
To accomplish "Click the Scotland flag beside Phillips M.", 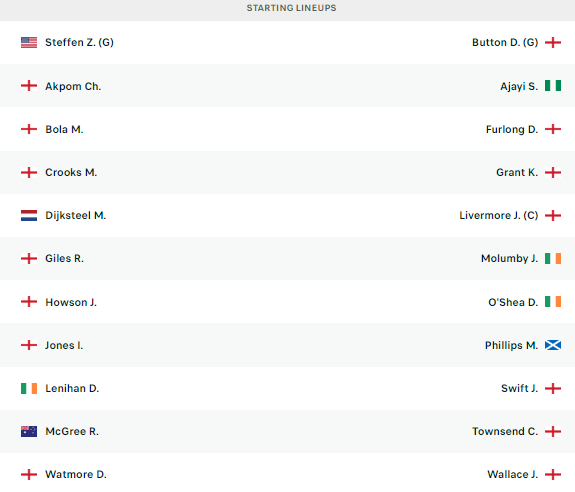I will [553, 345].
